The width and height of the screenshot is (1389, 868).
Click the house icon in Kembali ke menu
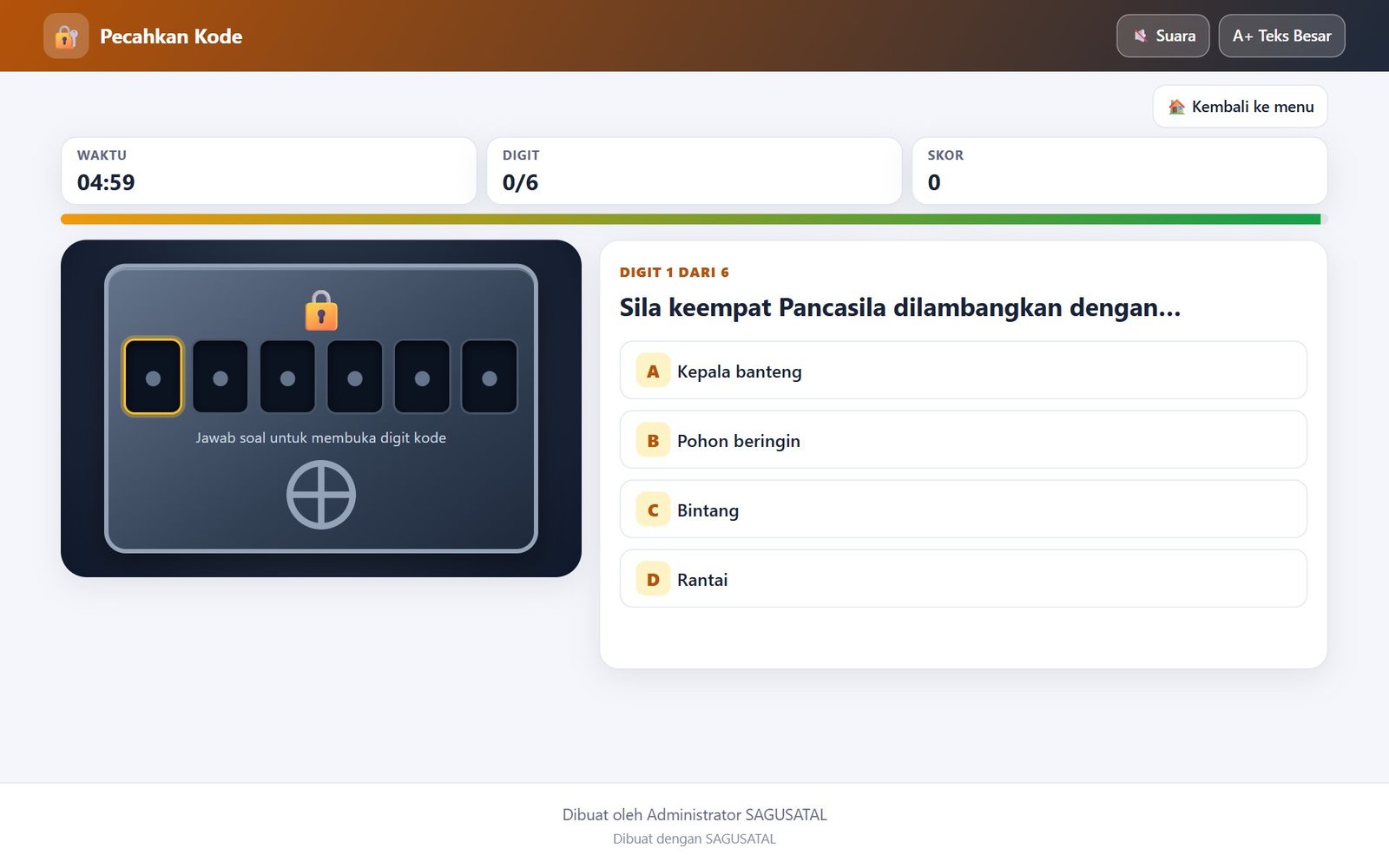(x=1176, y=107)
